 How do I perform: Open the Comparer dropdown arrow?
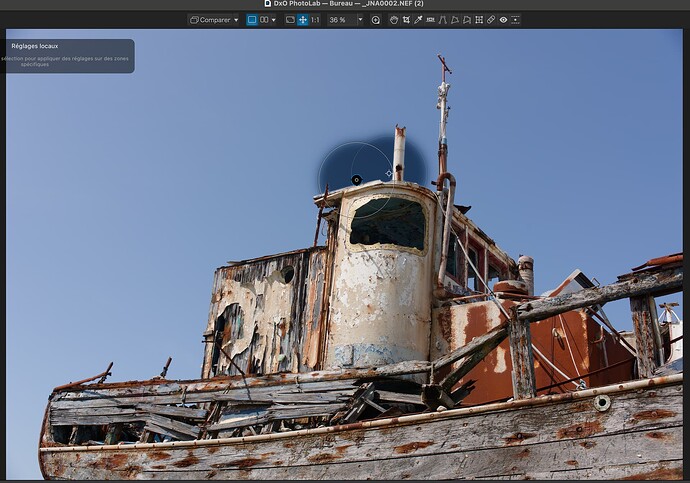click(x=236, y=20)
